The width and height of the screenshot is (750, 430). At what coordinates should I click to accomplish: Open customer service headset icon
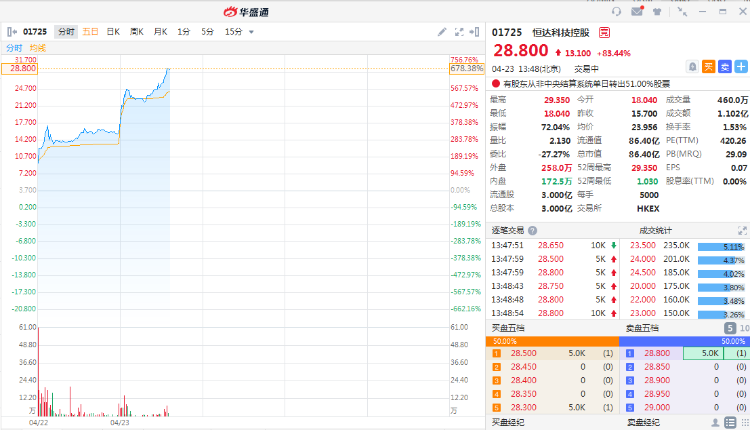click(616, 11)
